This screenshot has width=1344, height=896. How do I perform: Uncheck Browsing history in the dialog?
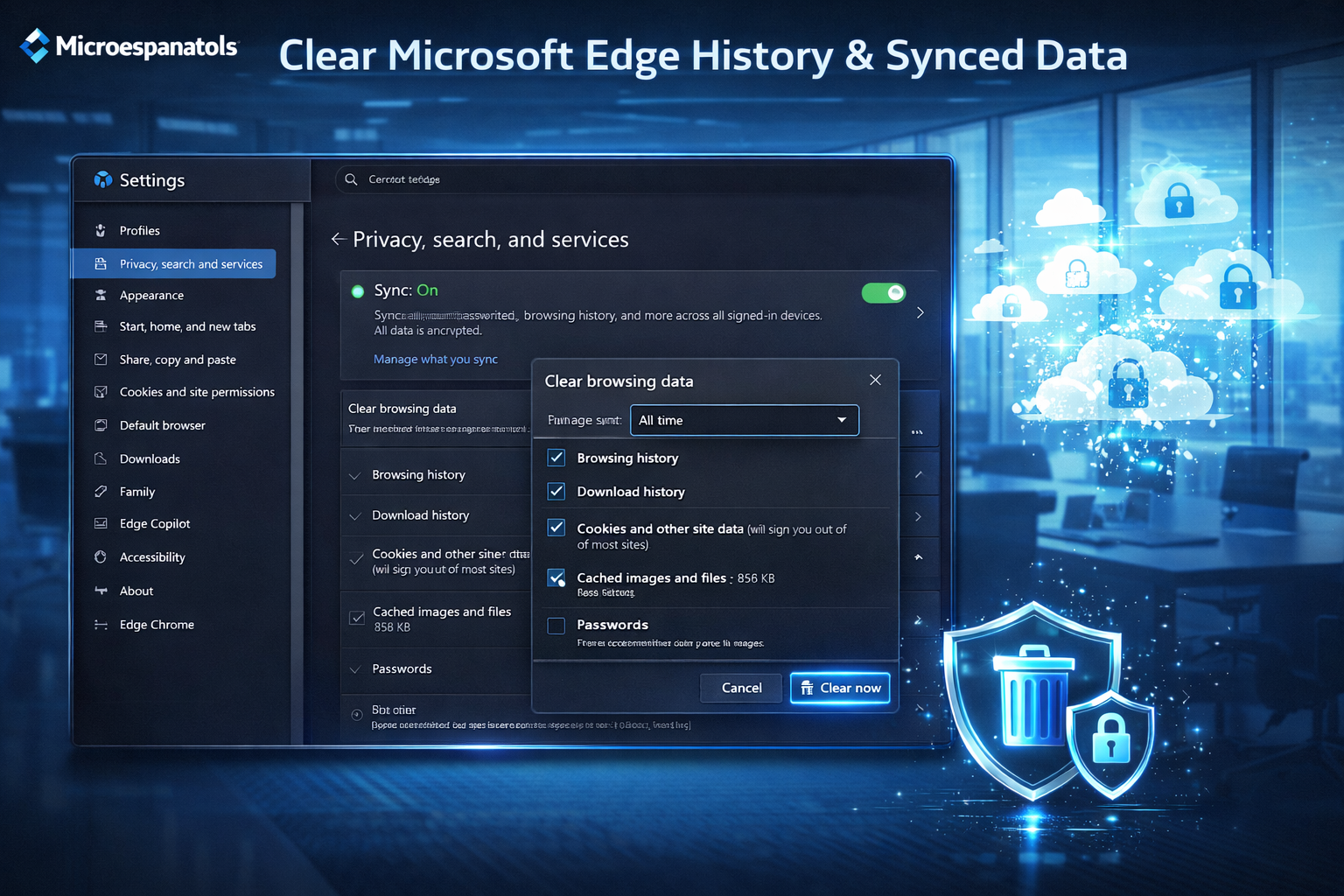tap(556, 458)
